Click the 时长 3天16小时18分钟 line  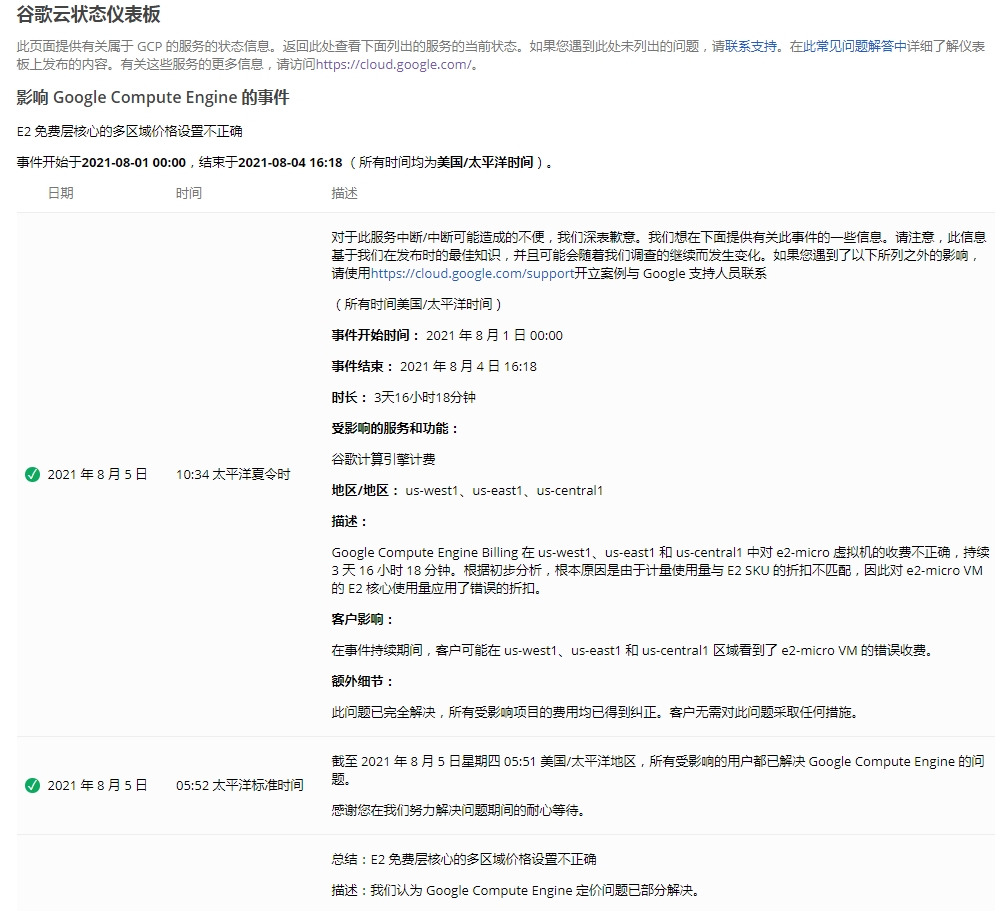[403, 397]
